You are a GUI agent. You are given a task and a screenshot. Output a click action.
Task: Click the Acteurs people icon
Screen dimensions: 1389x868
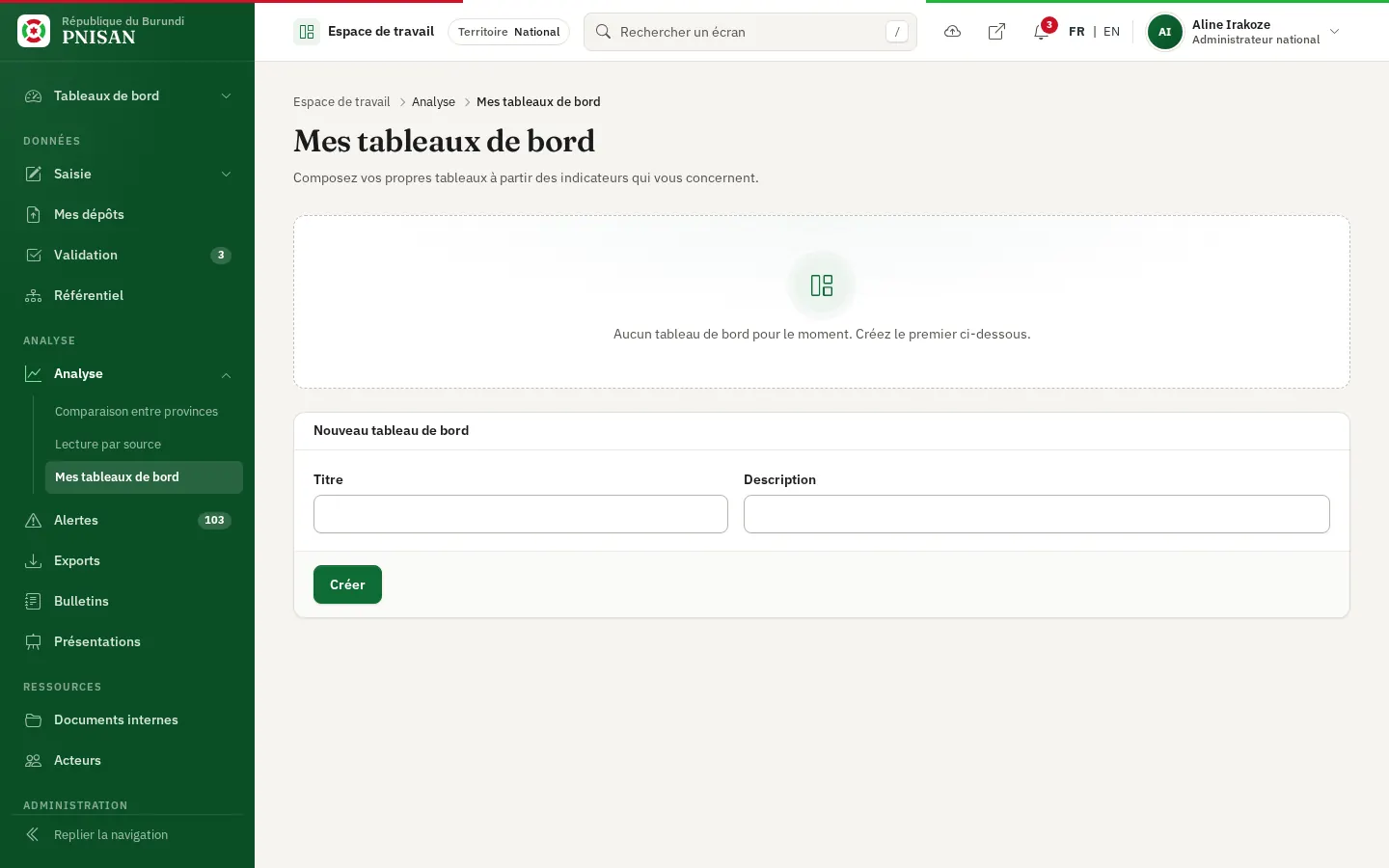coord(33,760)
